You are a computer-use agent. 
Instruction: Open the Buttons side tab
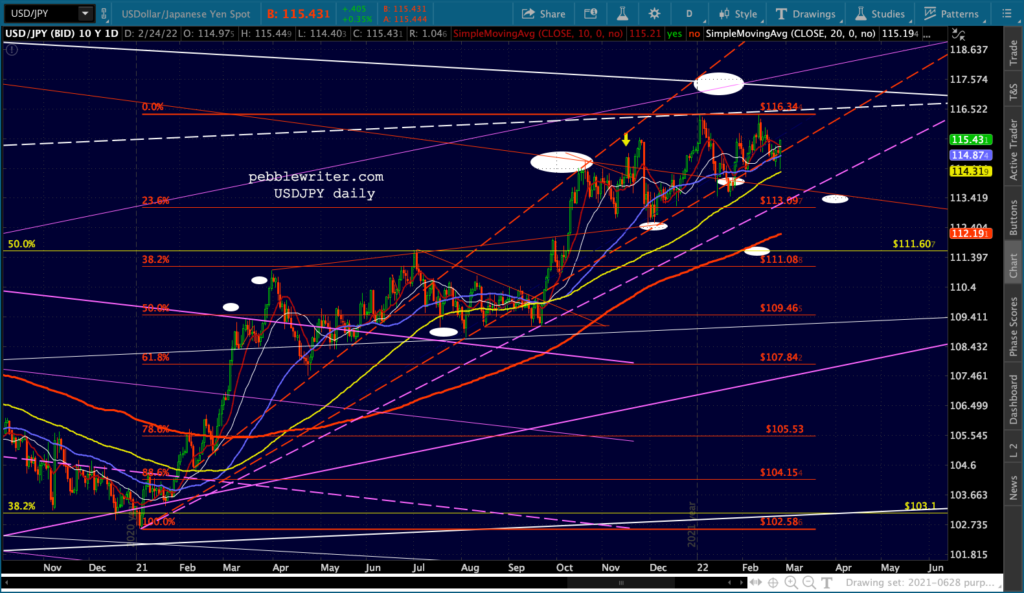(x=1013, y=217)
